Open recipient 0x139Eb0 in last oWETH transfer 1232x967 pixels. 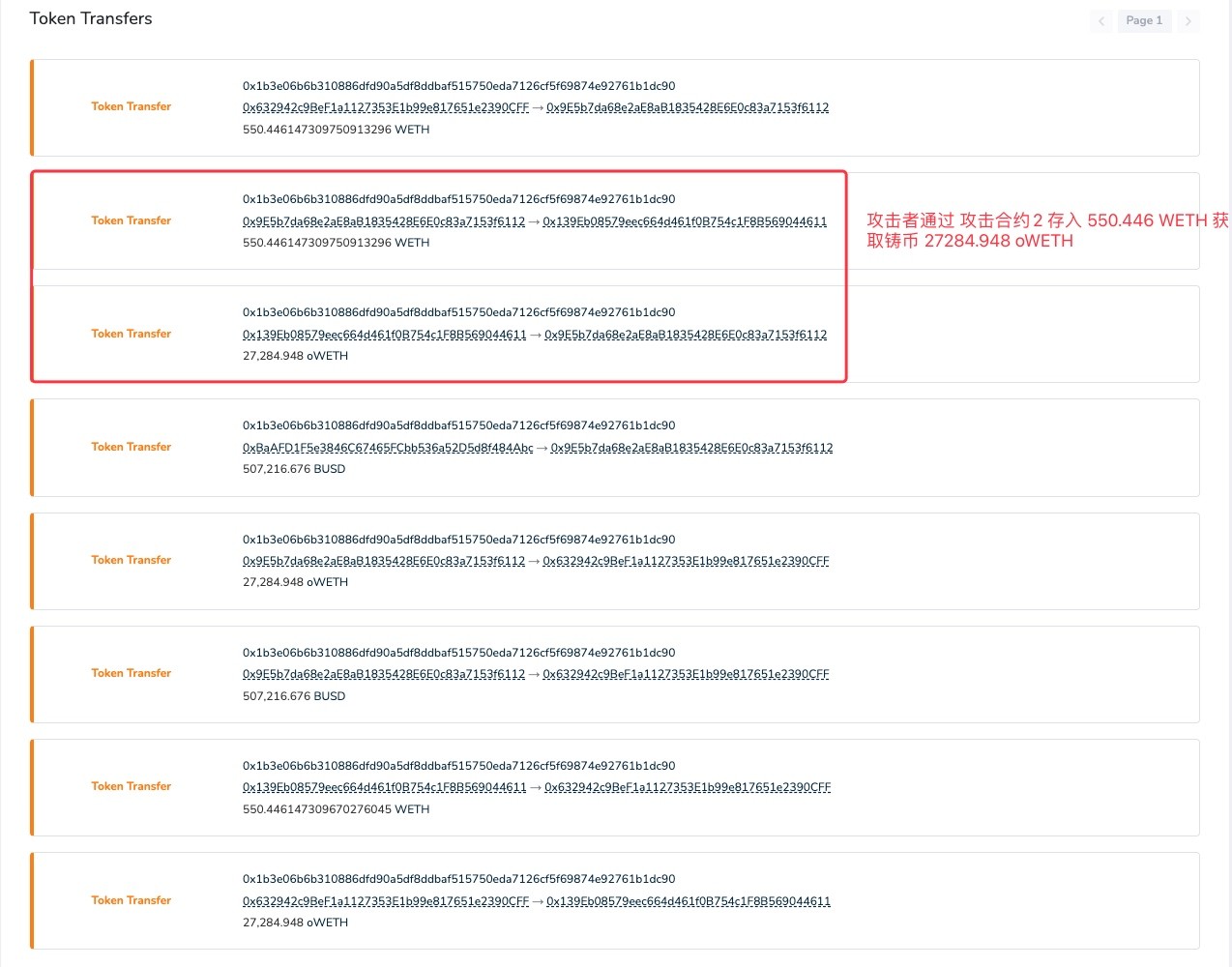[x=689, y=901]
